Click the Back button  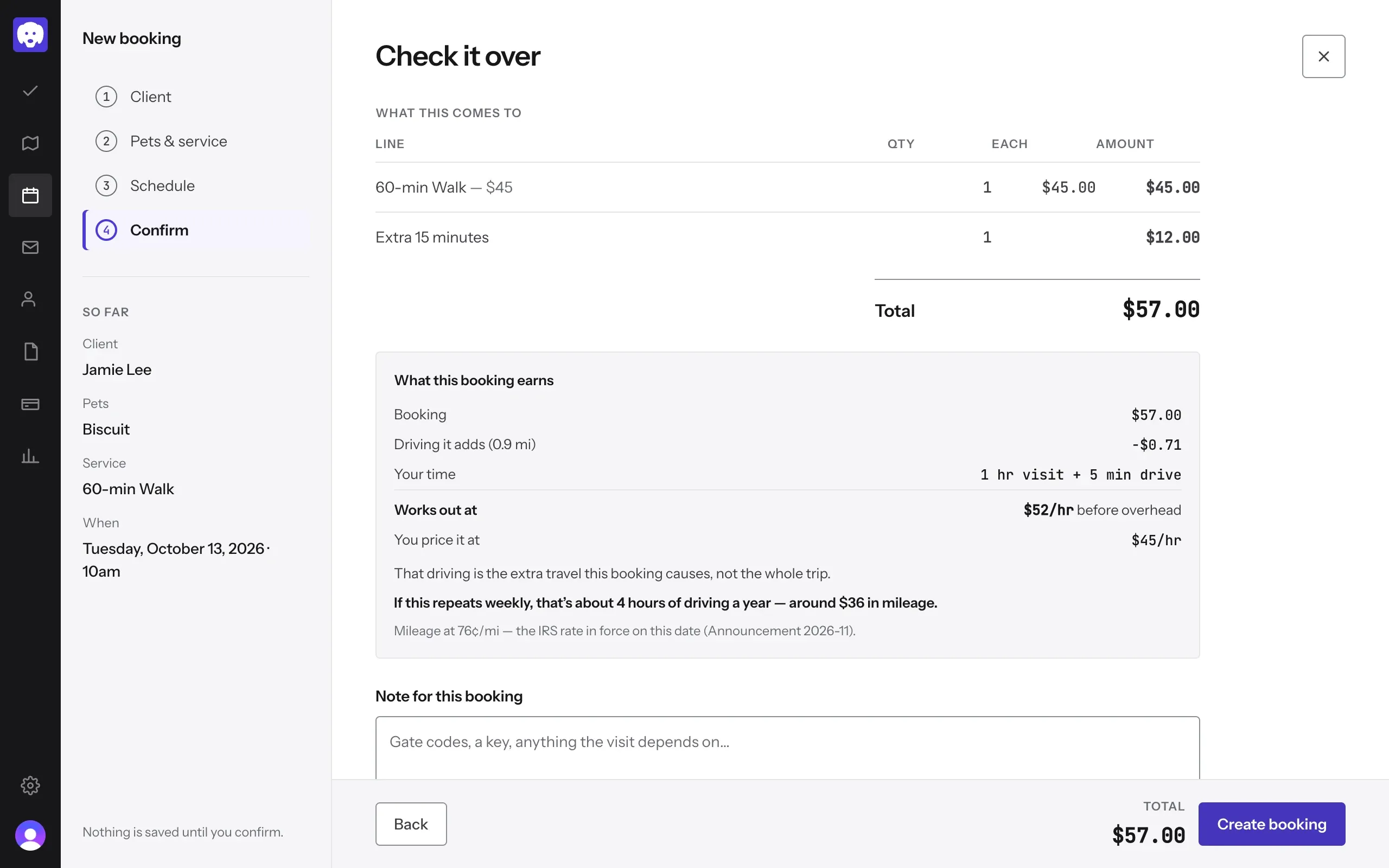pyautogui.click(x=411, y=824)
